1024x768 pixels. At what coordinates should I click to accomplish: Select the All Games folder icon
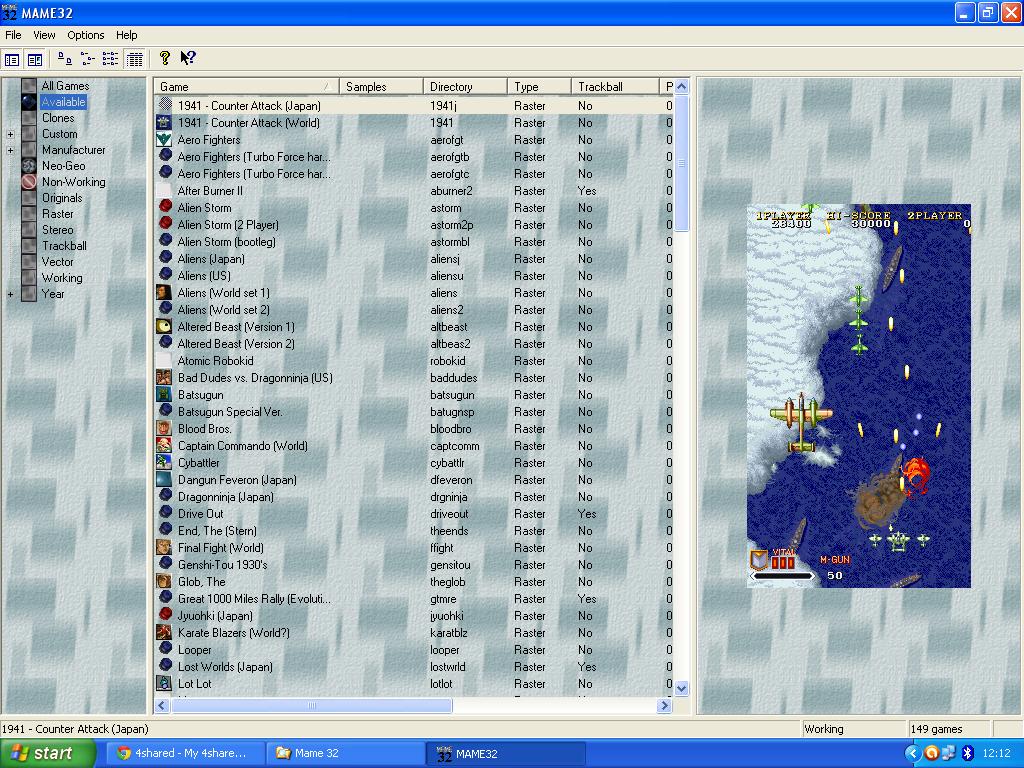[29, 86]
